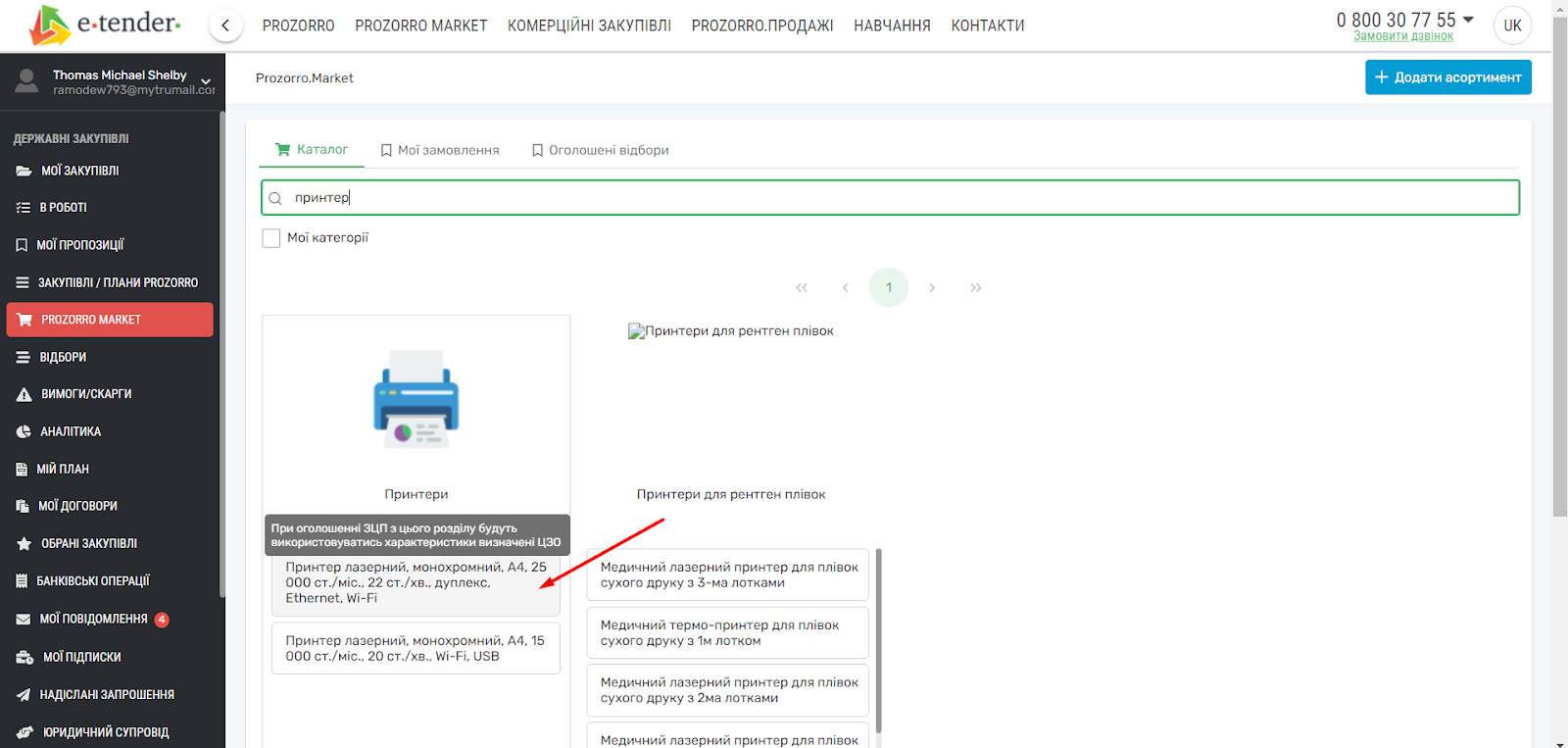Click the Додати асортимент button
The image size is (1568, 748).
click(x=1448, y=77)
